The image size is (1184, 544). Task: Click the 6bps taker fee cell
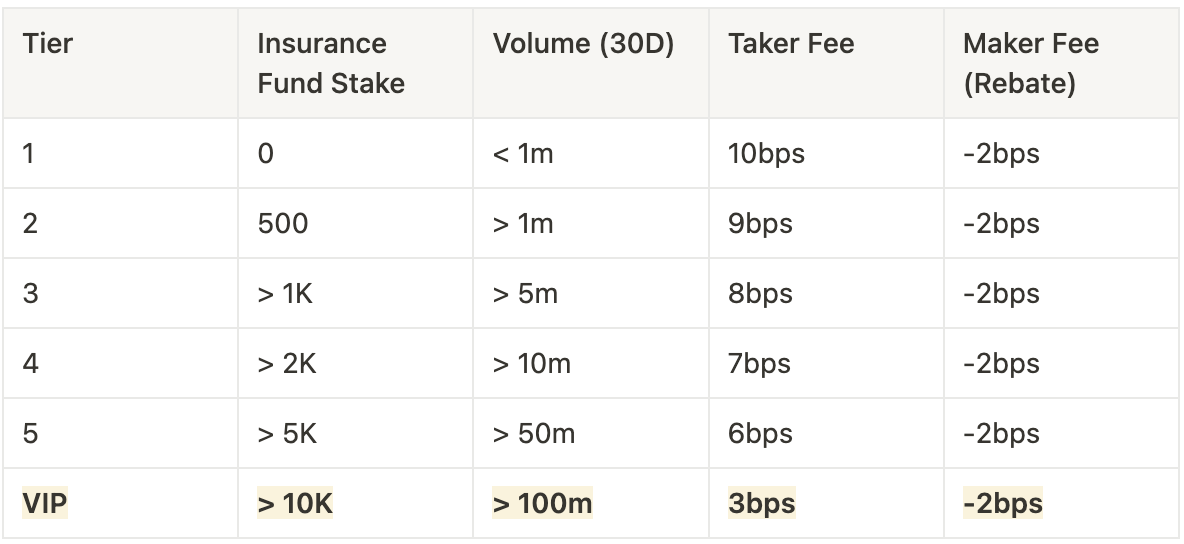coord(760,434)
